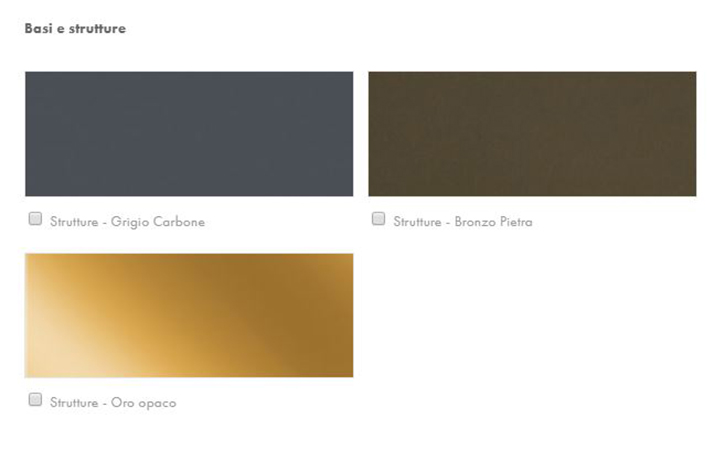Click the 'Basi e strutture' section heading
The height and width of the screenshot is (450, 725).
(x=75, y=29)
